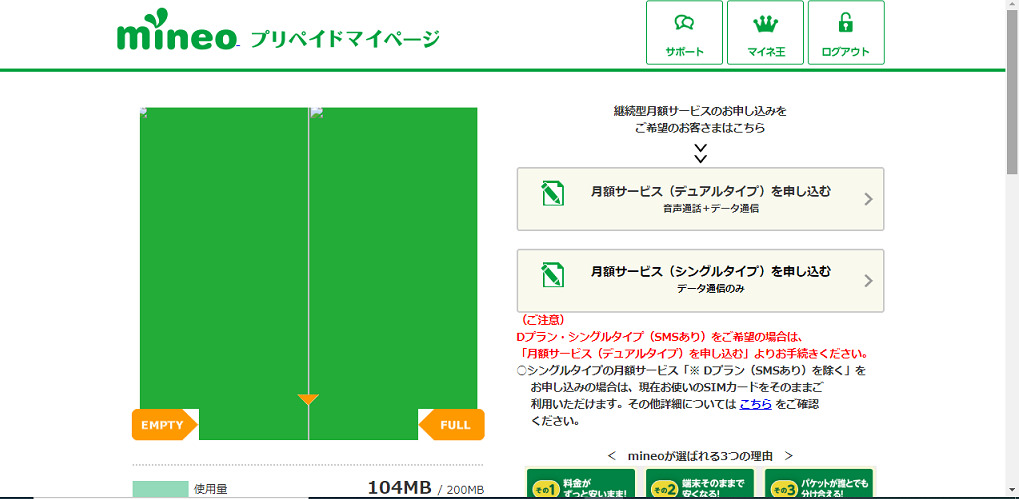Image resolution: width=1019 pixels, height=499 pixels.
Task: Click next arrow beside mineoが選ばれる3つの理由
Action: click(x=788, y=455)
